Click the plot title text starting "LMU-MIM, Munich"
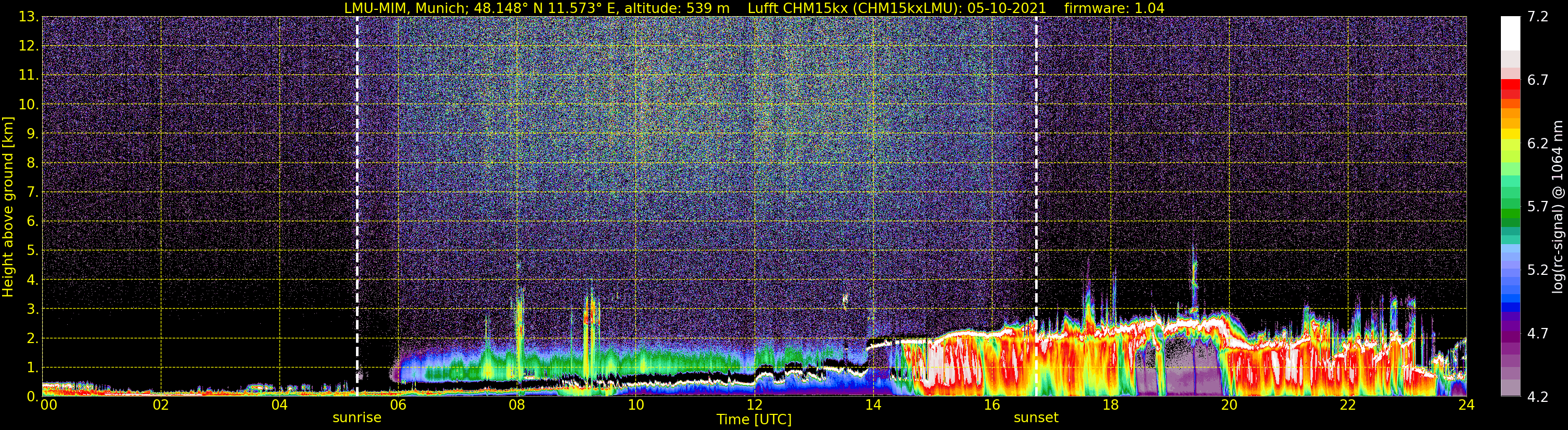Screen dimensions: 1568x430 [754, 8]
